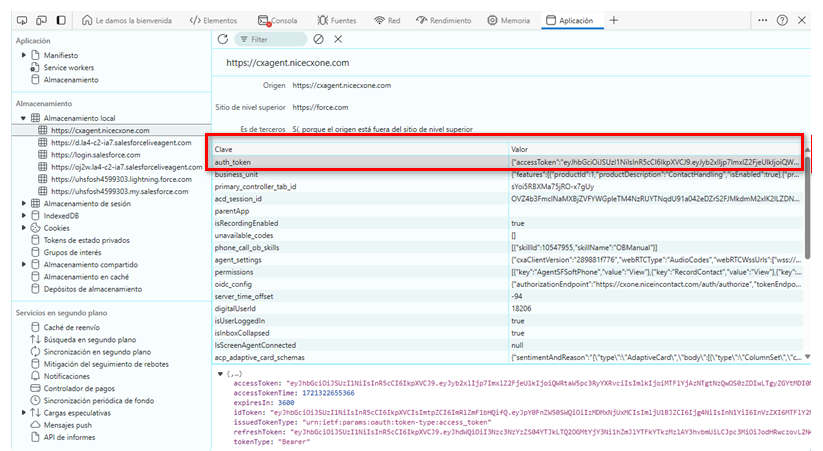
Task: Delete selected entry with X icon
Action: click(338, 39)
